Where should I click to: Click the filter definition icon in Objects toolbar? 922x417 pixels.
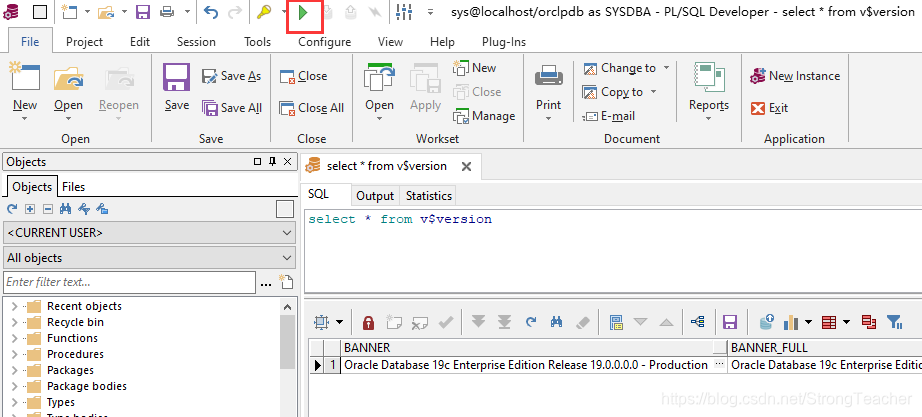[84, 209]
